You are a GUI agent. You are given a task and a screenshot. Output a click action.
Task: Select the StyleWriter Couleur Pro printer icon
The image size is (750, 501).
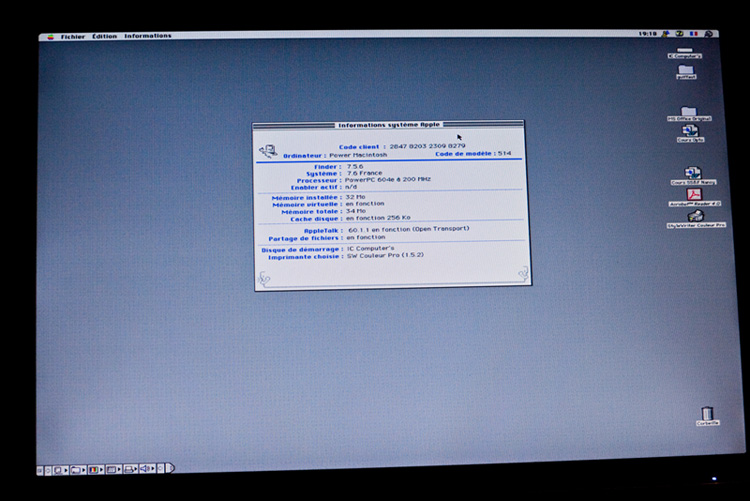click(696, 216)
